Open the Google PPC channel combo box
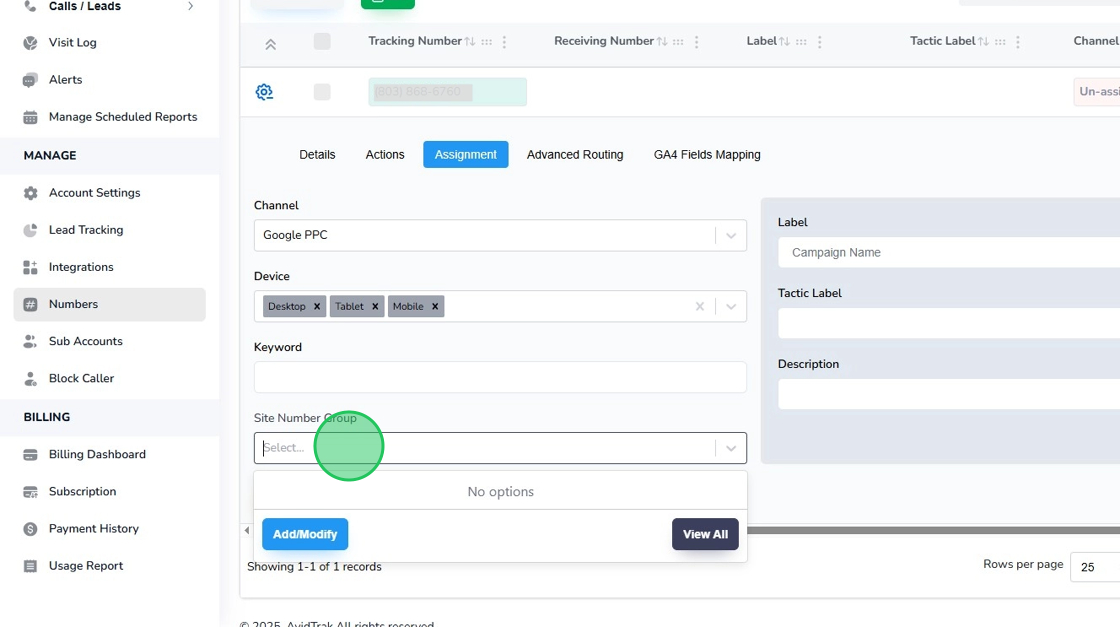Screen dimensions: 1120x627 pos(500,236)
